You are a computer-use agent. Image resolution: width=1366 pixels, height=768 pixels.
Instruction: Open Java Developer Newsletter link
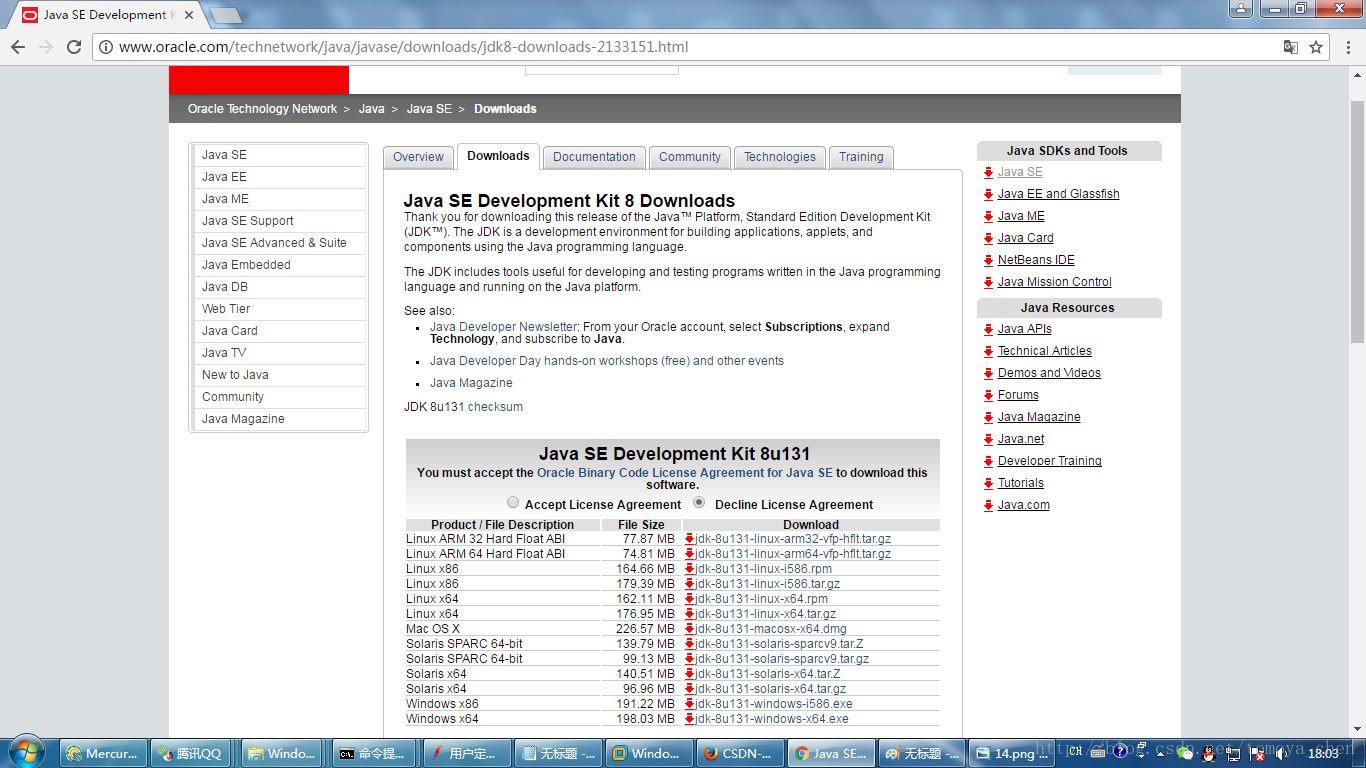pos(504,327)
